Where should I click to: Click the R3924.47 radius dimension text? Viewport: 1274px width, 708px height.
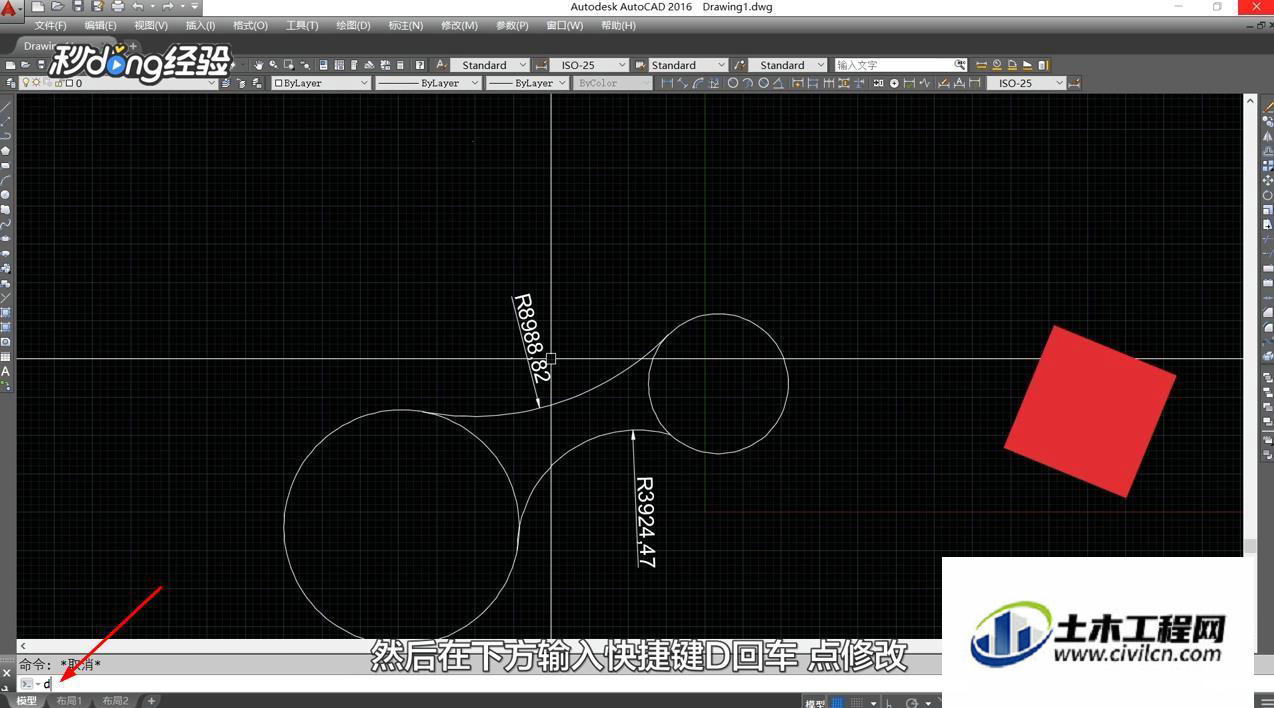(646, 522)
